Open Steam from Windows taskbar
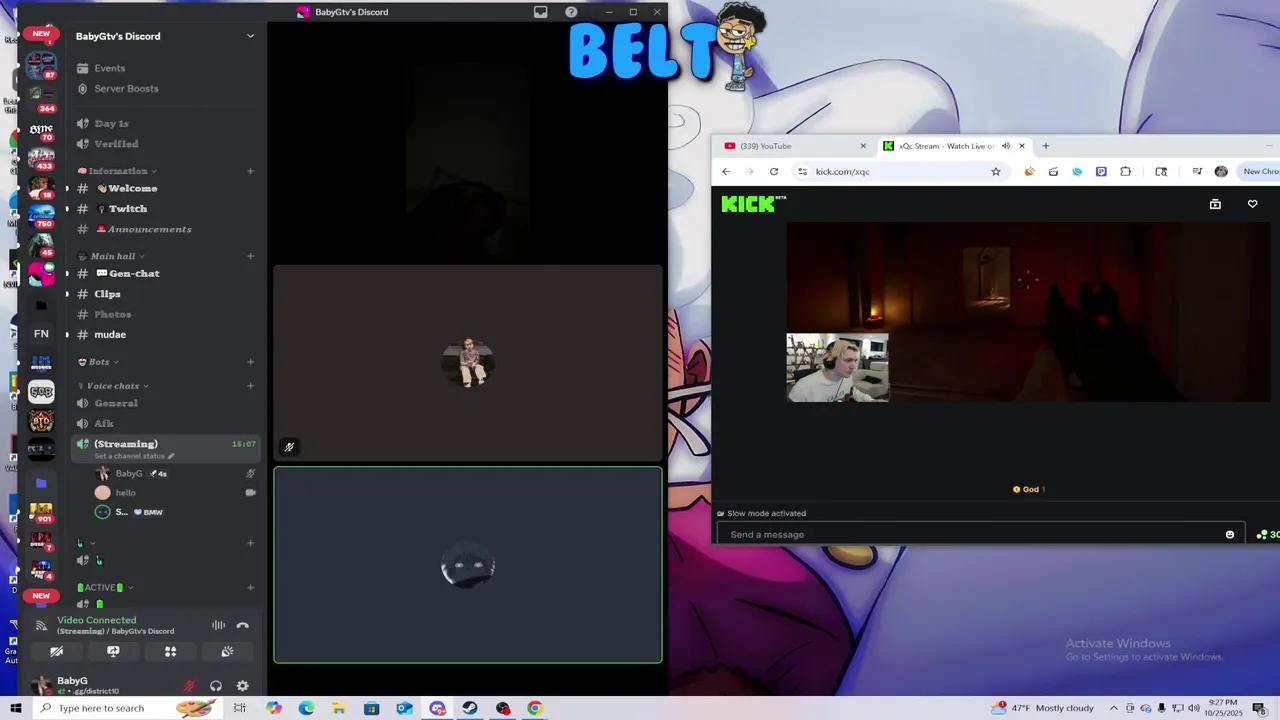 (470, 708)
